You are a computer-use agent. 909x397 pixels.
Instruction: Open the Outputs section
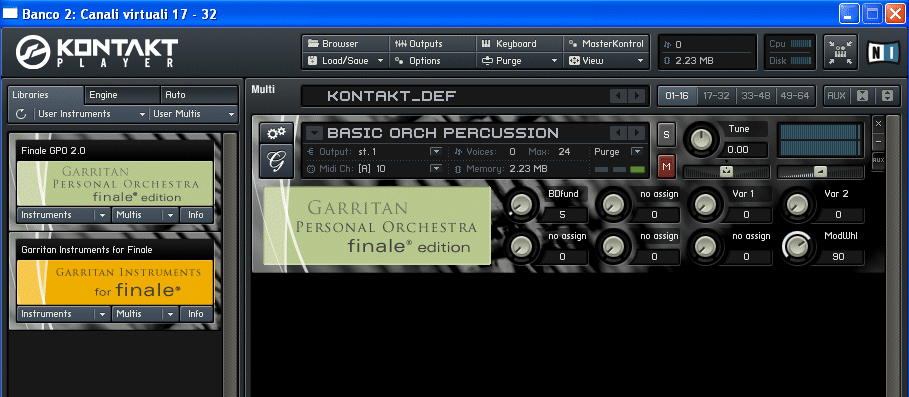click(432, 43)
